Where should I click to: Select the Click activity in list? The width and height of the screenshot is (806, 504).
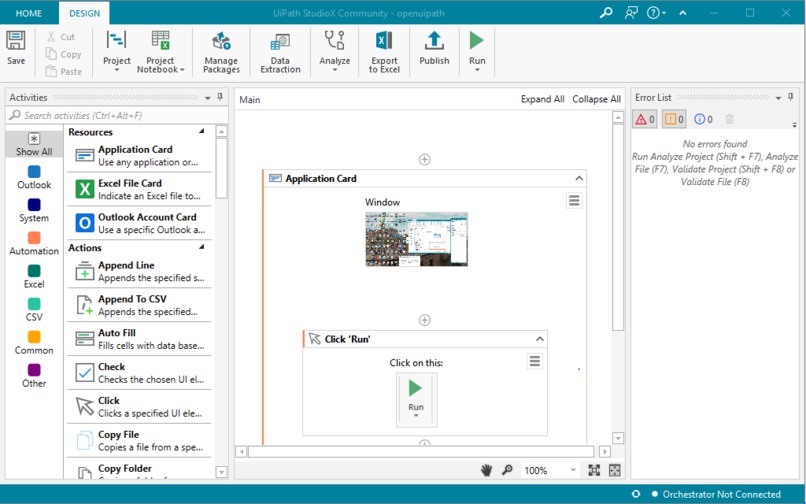click(x=139, y=407)
